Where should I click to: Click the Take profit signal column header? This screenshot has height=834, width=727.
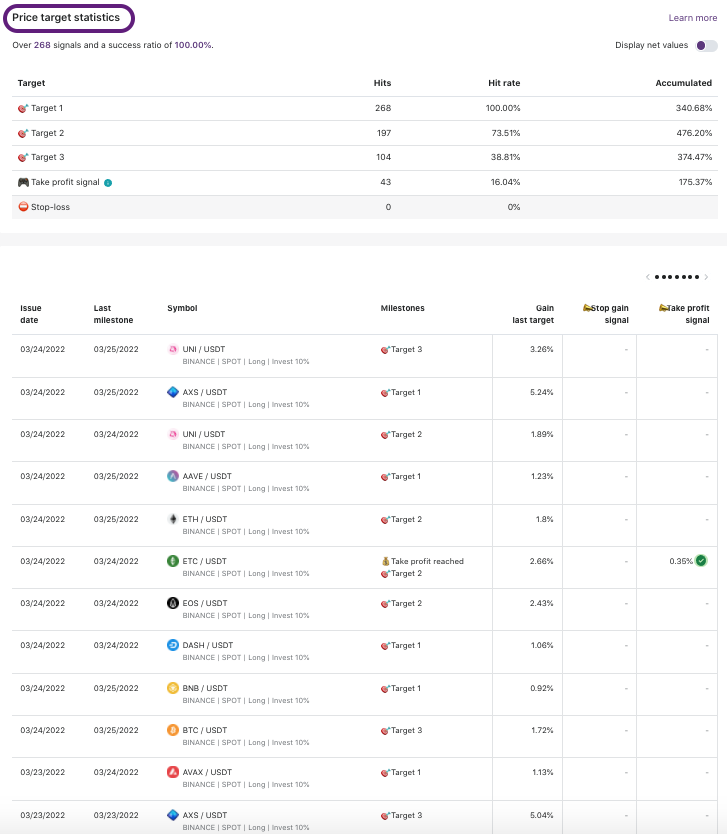[685, 314]
